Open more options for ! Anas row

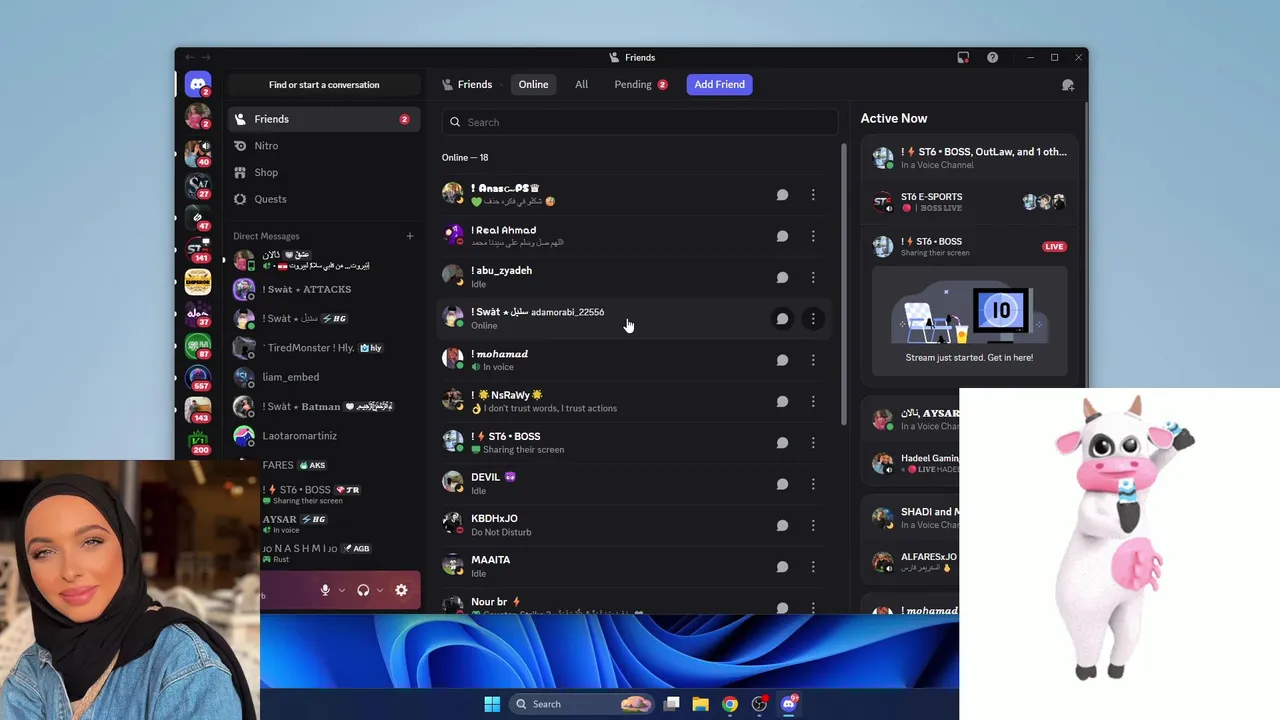point(813,195)
